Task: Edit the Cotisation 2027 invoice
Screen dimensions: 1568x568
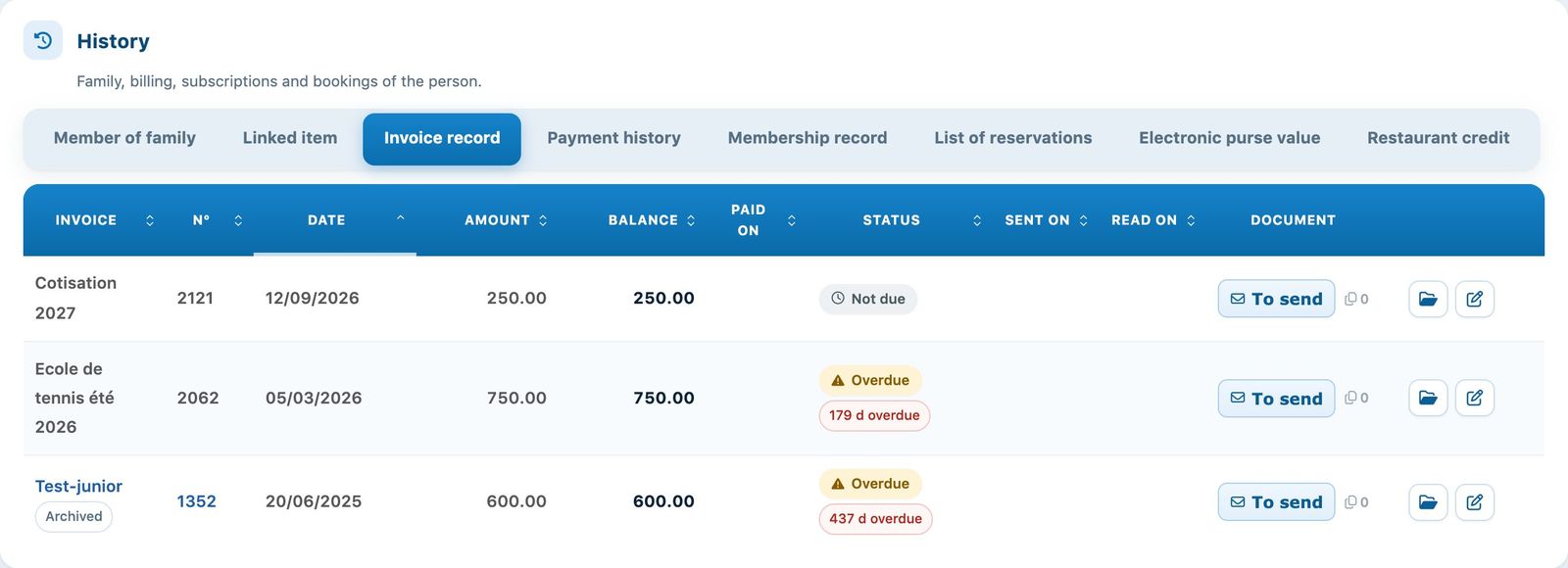Action: point(1475,299)
